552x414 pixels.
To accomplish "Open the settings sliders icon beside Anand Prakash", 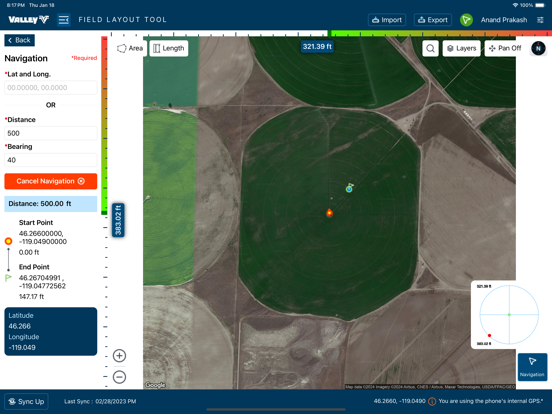I will pyautogui.click(x=540, y=20).
